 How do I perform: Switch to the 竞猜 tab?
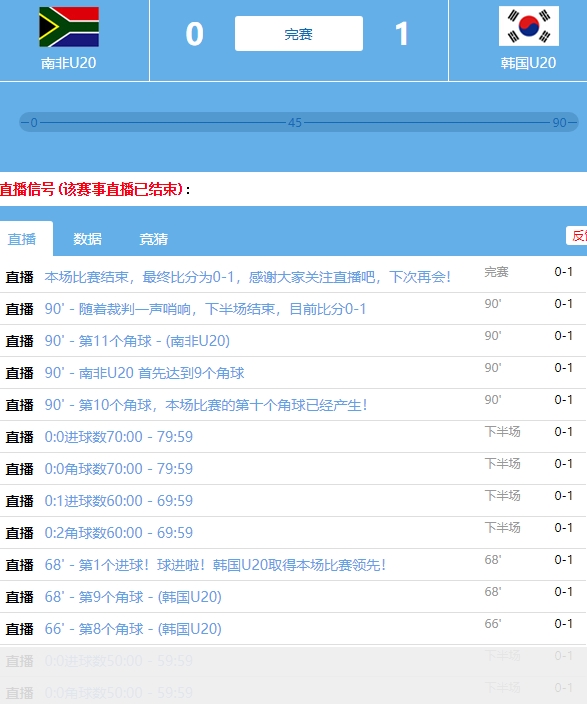pyautogui.click(x=154, y=239)
